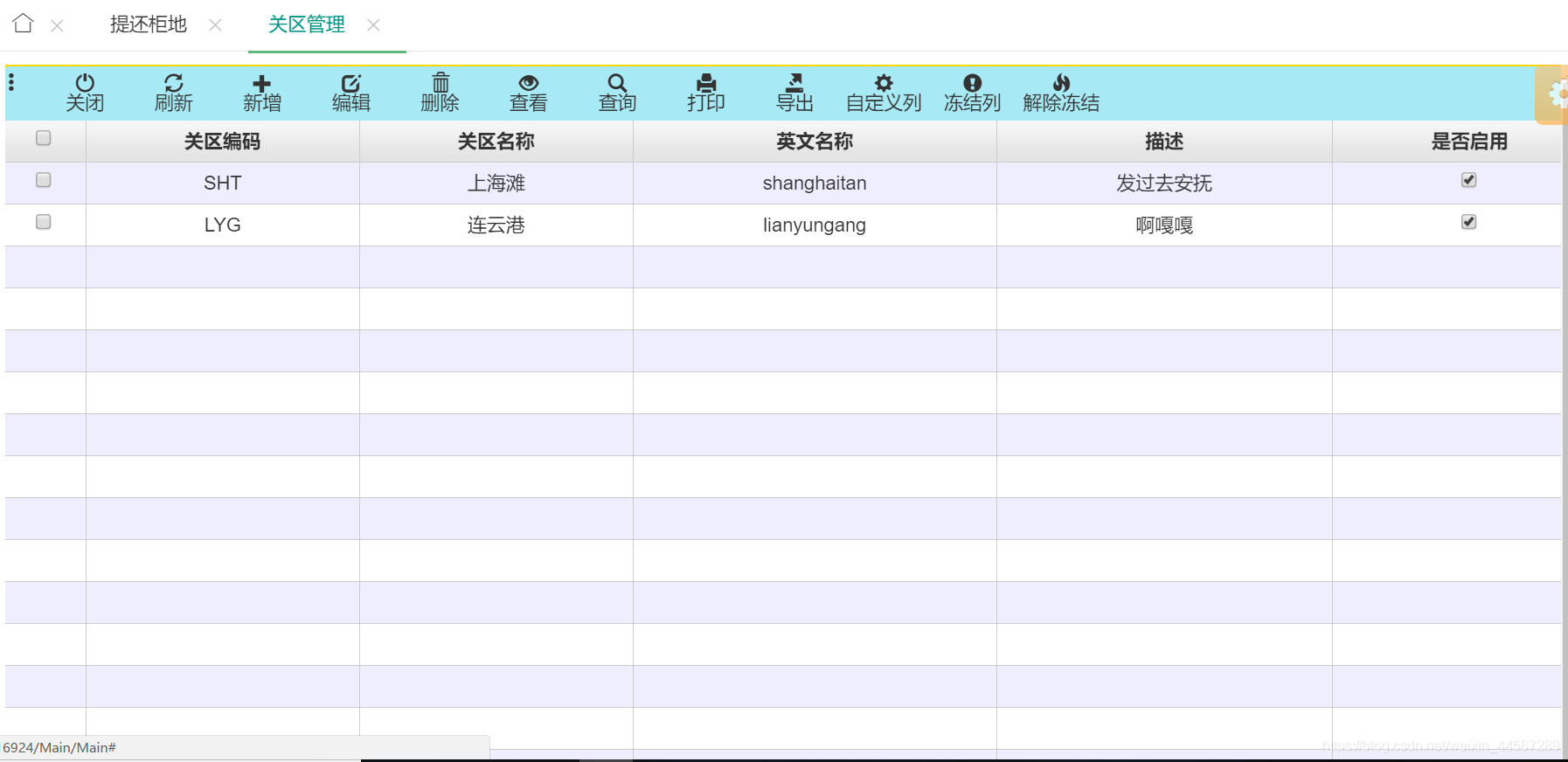1568x762 pixels.
Task: Open 自定义列 column settings
Action: tap(884, 93)
